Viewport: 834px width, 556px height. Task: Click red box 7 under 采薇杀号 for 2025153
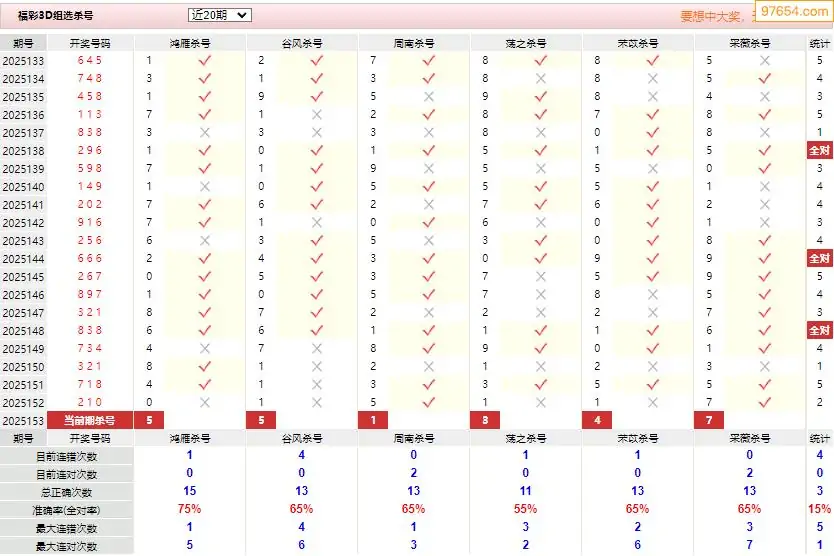pos(709,420)
